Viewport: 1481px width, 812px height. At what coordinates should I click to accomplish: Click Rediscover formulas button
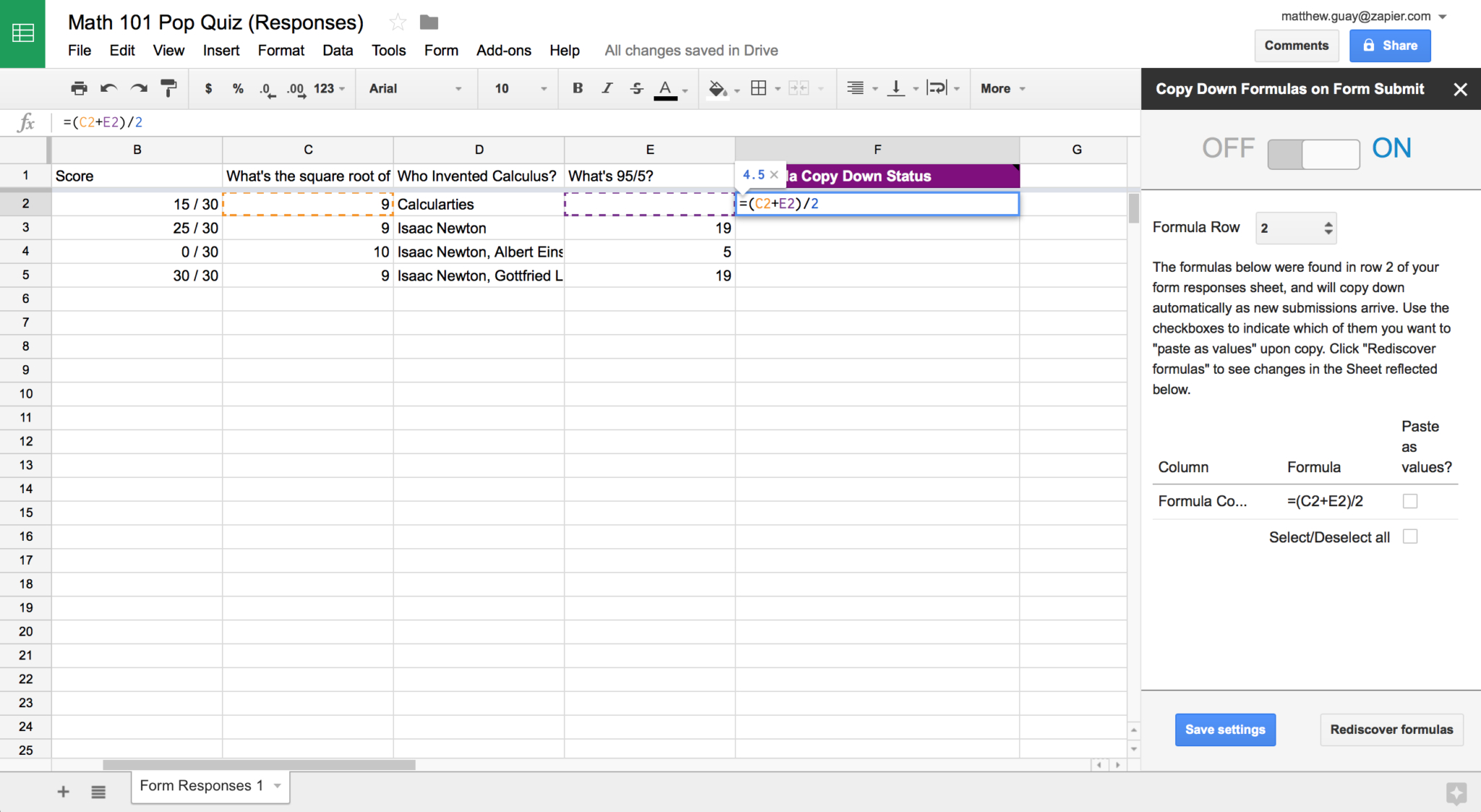coord(1391,730)
